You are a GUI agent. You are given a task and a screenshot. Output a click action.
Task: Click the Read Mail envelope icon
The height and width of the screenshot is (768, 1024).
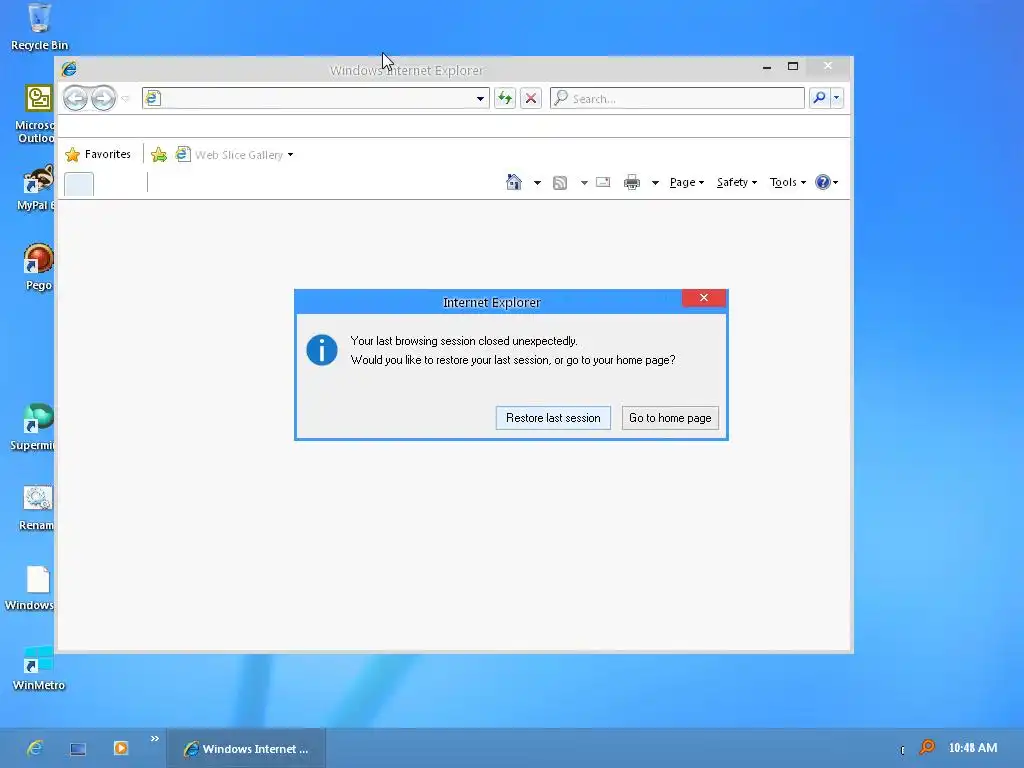603,182
